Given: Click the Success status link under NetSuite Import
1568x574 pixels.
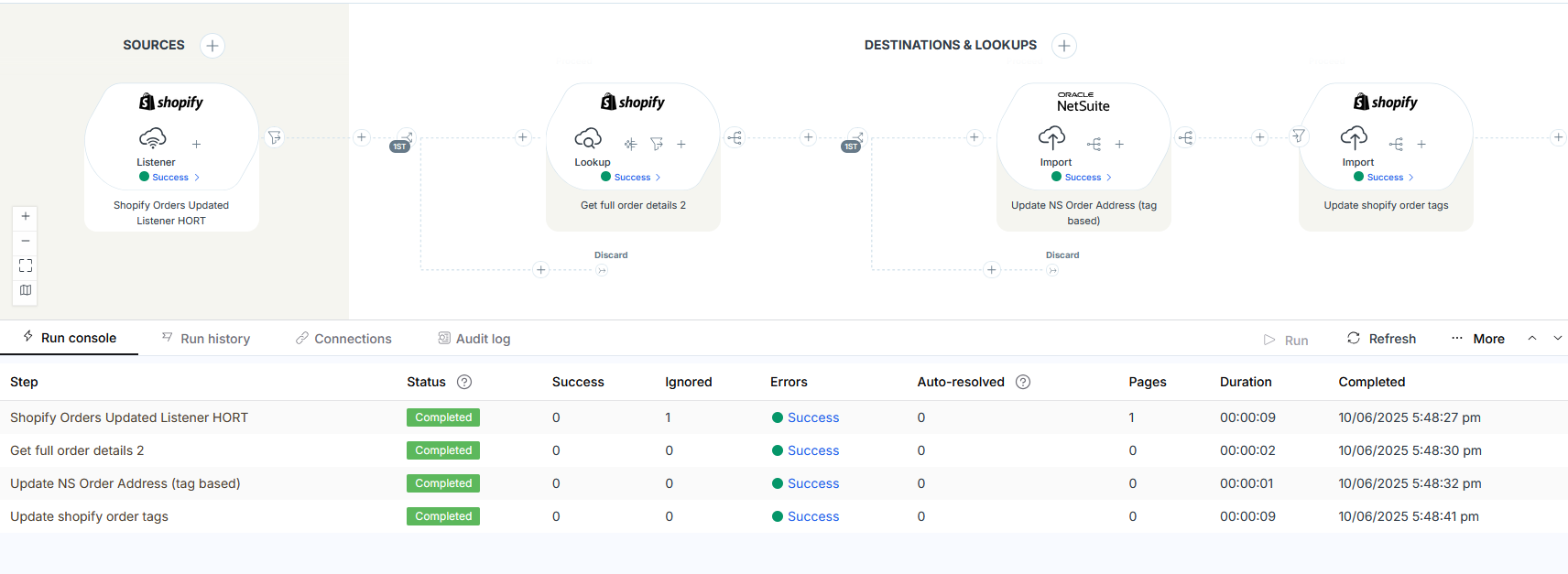Looking at the screenshot, I should pyautogui.click(x=1083, y=178).
